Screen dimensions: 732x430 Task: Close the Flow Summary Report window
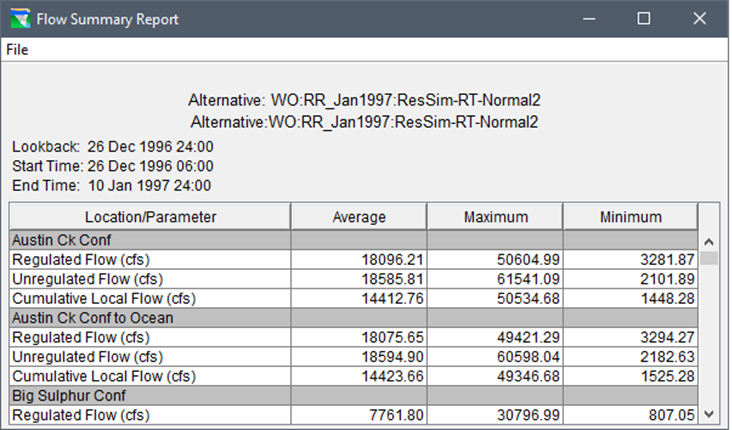[x=699, y=19]
